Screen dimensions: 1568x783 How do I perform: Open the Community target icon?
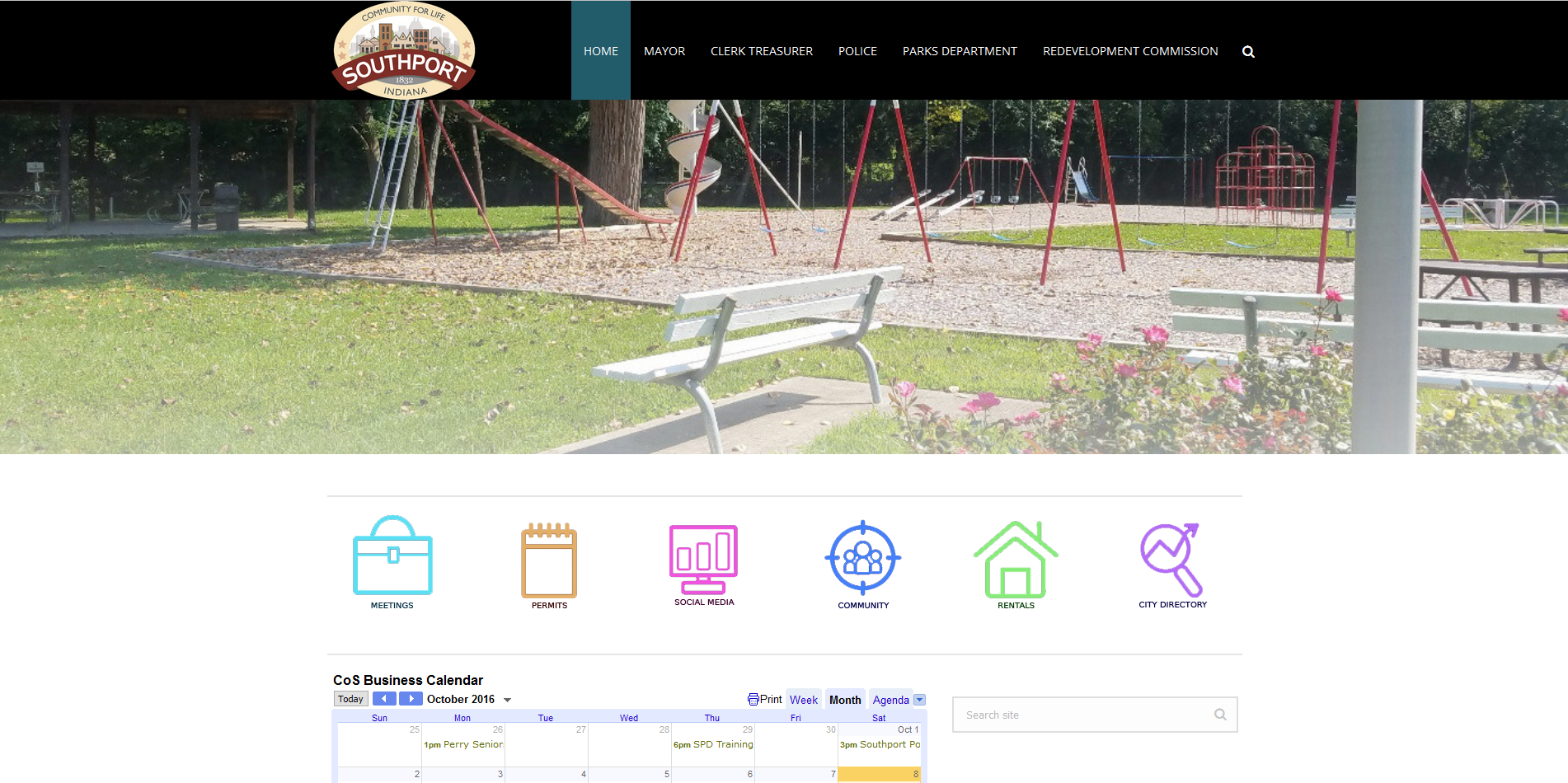click(863, 558)
